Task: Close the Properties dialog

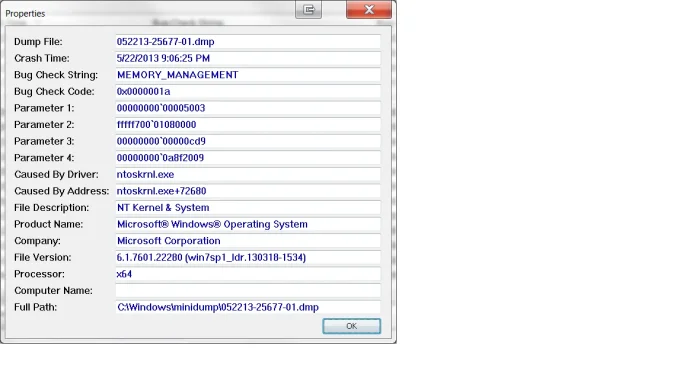Action: pyautogui.click(x=369, y=10)
